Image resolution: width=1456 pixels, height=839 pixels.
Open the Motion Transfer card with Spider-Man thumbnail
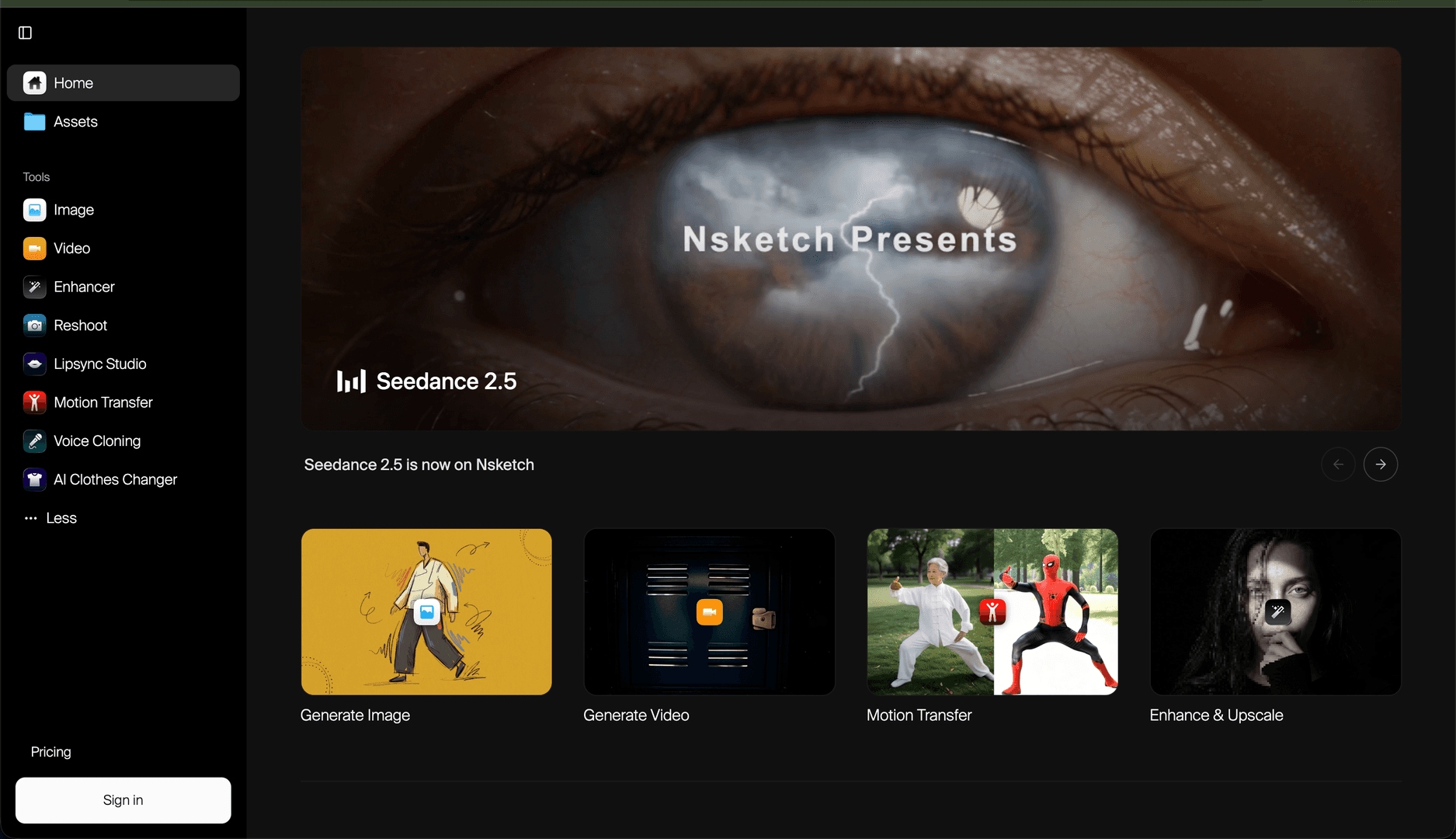pyautogui.click(x=992, y=612)
